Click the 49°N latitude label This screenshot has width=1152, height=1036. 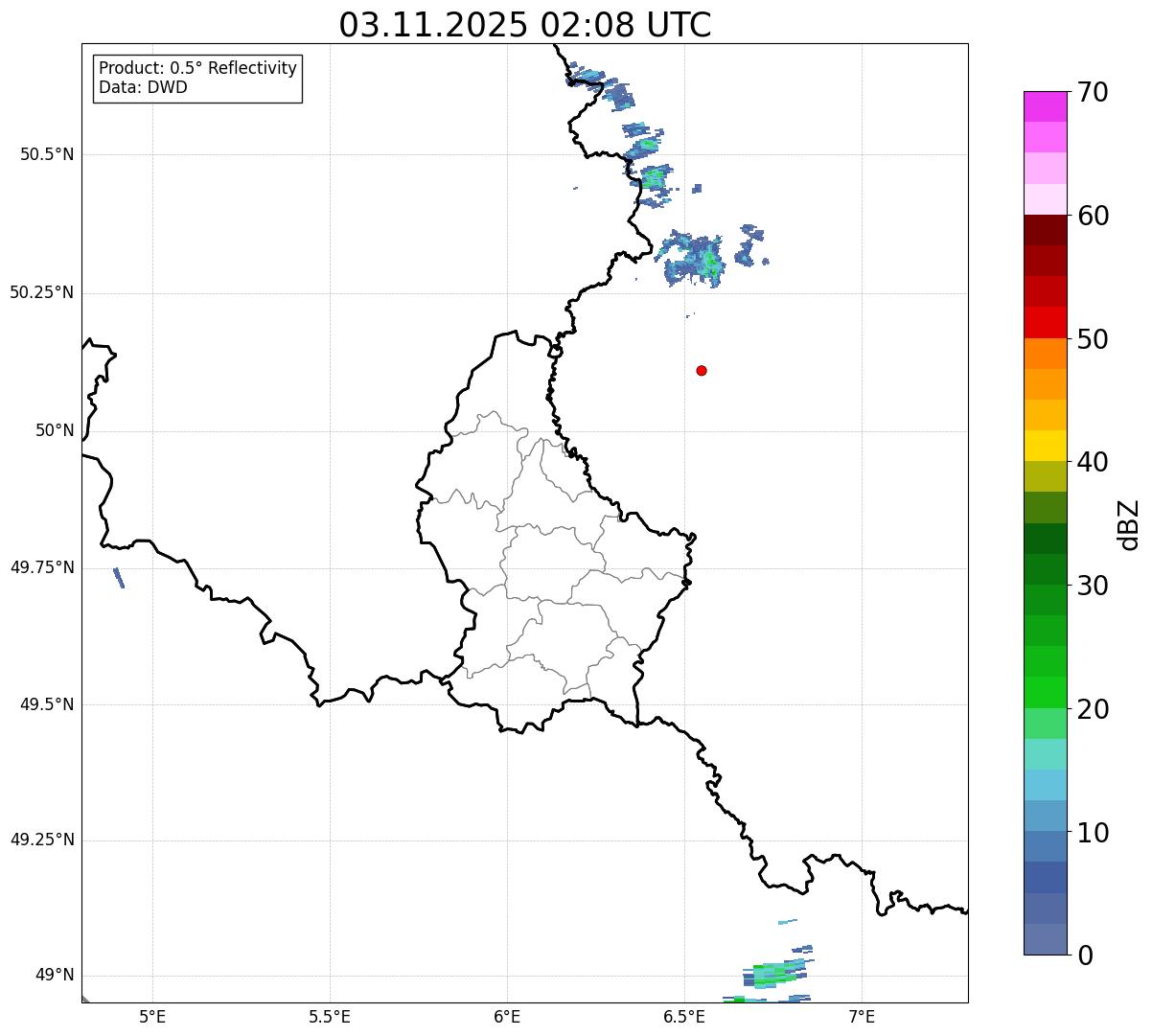[55, 976]
